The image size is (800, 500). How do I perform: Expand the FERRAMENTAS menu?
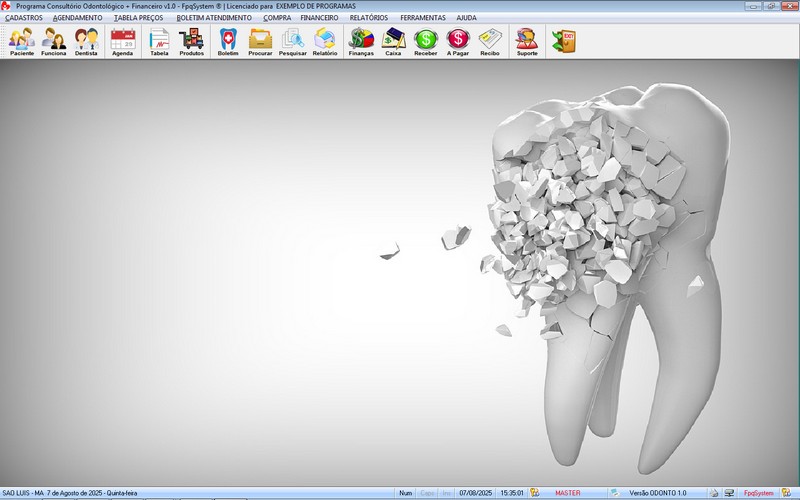[x=423, y=18]
